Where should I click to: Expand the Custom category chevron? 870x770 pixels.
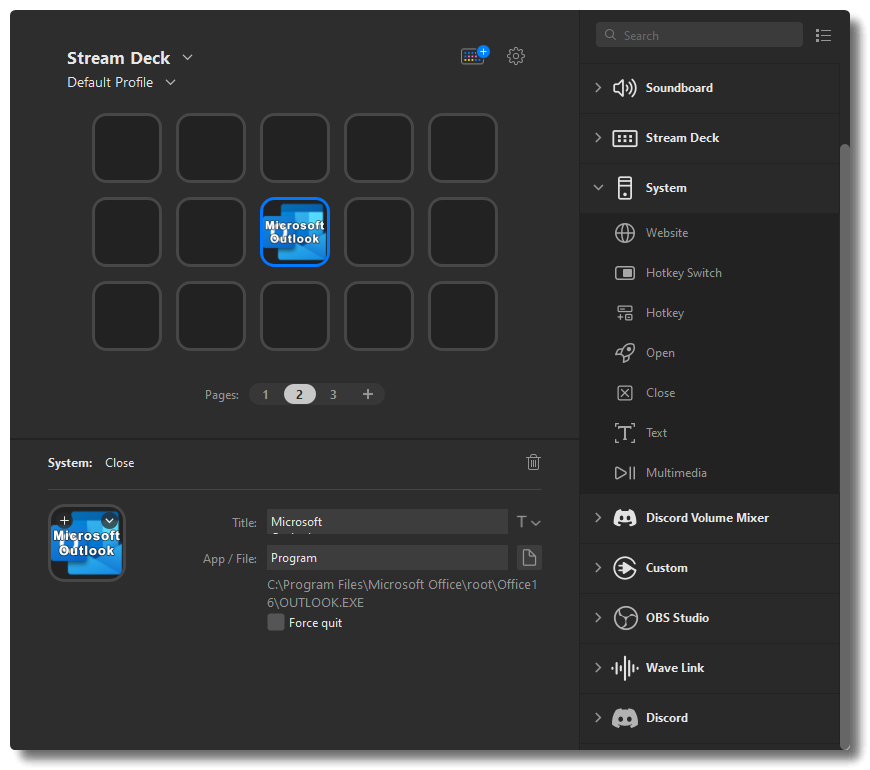click(x=598, y=568)
